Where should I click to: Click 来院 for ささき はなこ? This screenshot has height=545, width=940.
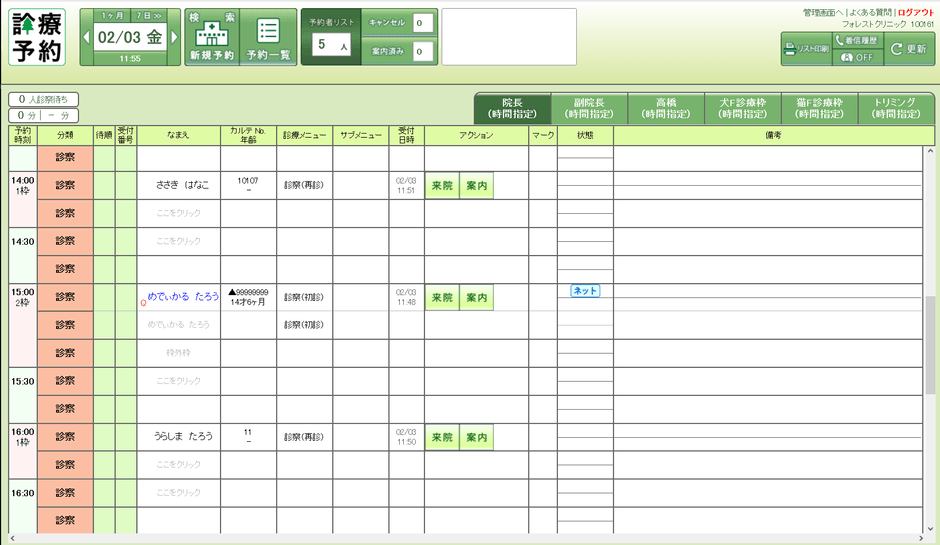click(442, 186)
